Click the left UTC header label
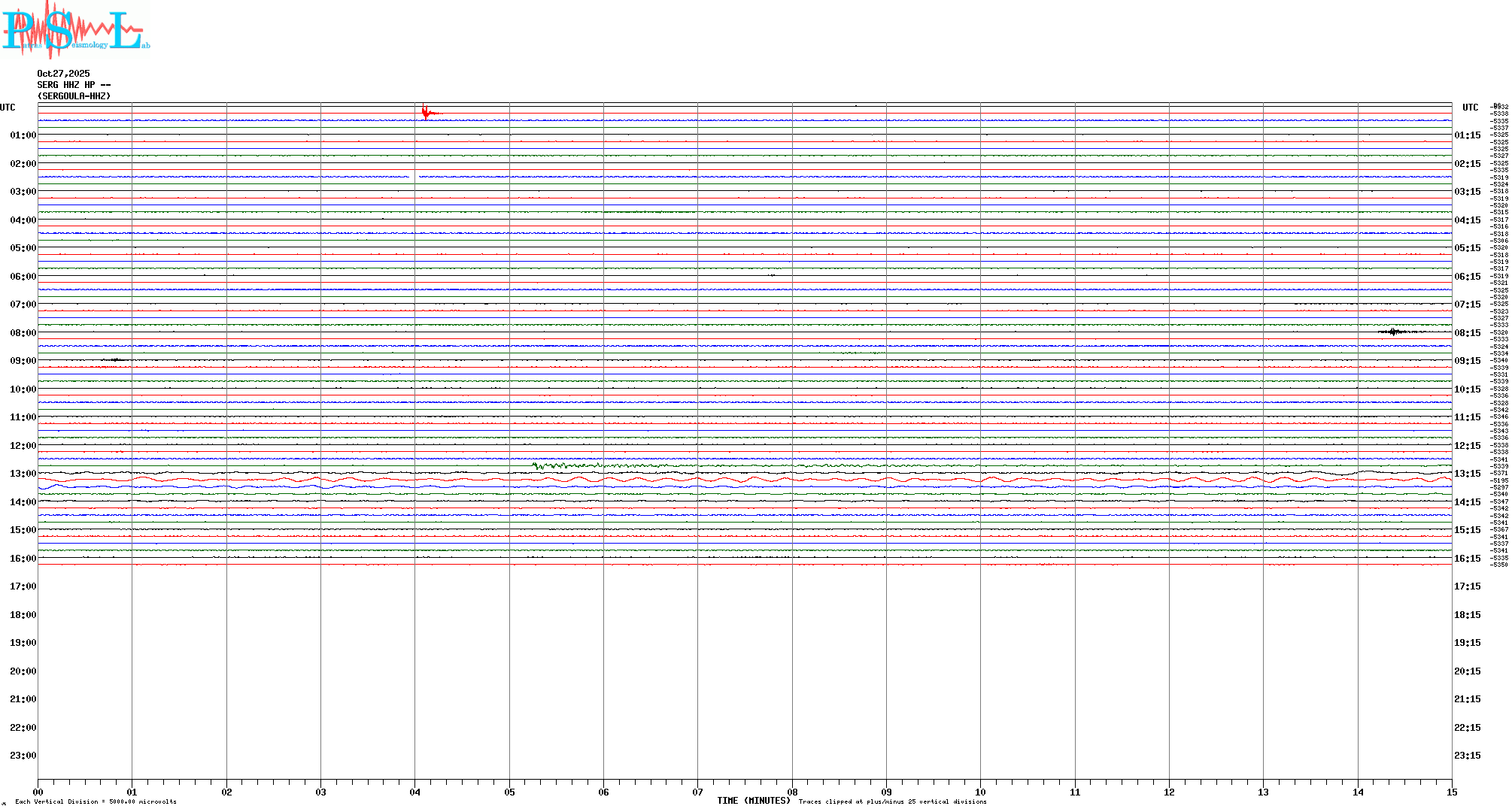This screenshot has width=1512, height=812. (8, 108)
